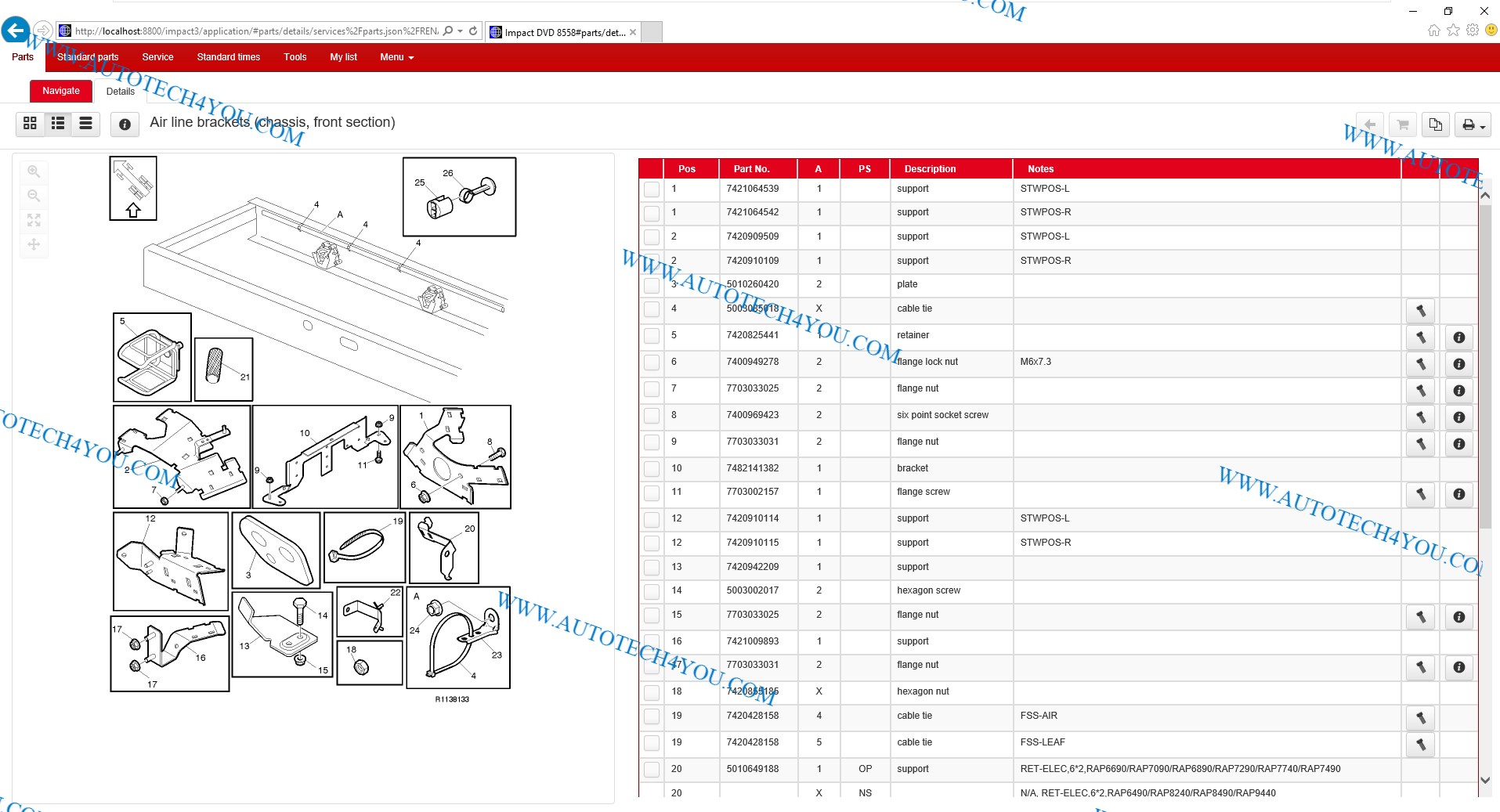The width and height of the screenshot is (1500, 812).
Task: Open the Standard times menu
Action: click(x=228, y=57)
